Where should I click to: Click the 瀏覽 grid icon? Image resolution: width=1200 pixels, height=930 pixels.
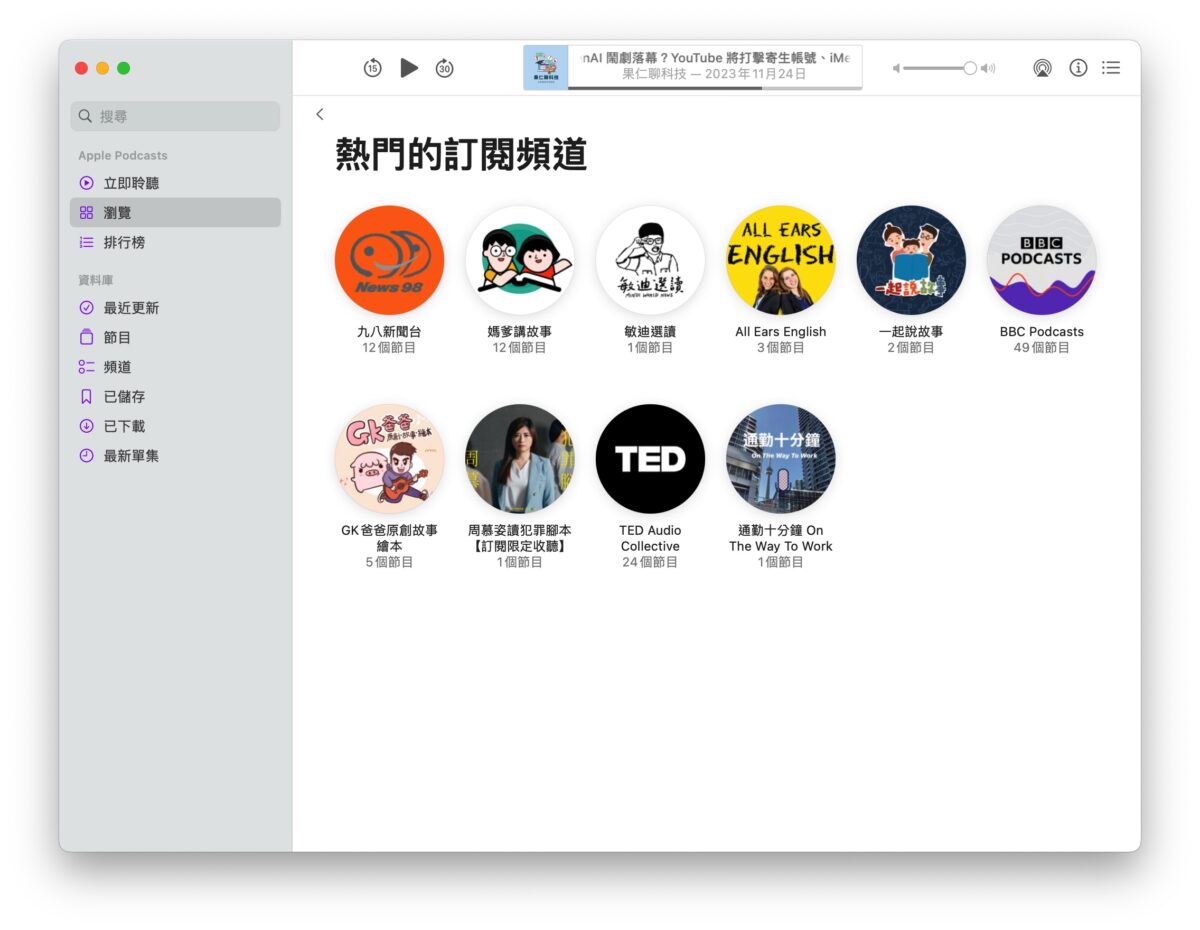tap(86, 213)
